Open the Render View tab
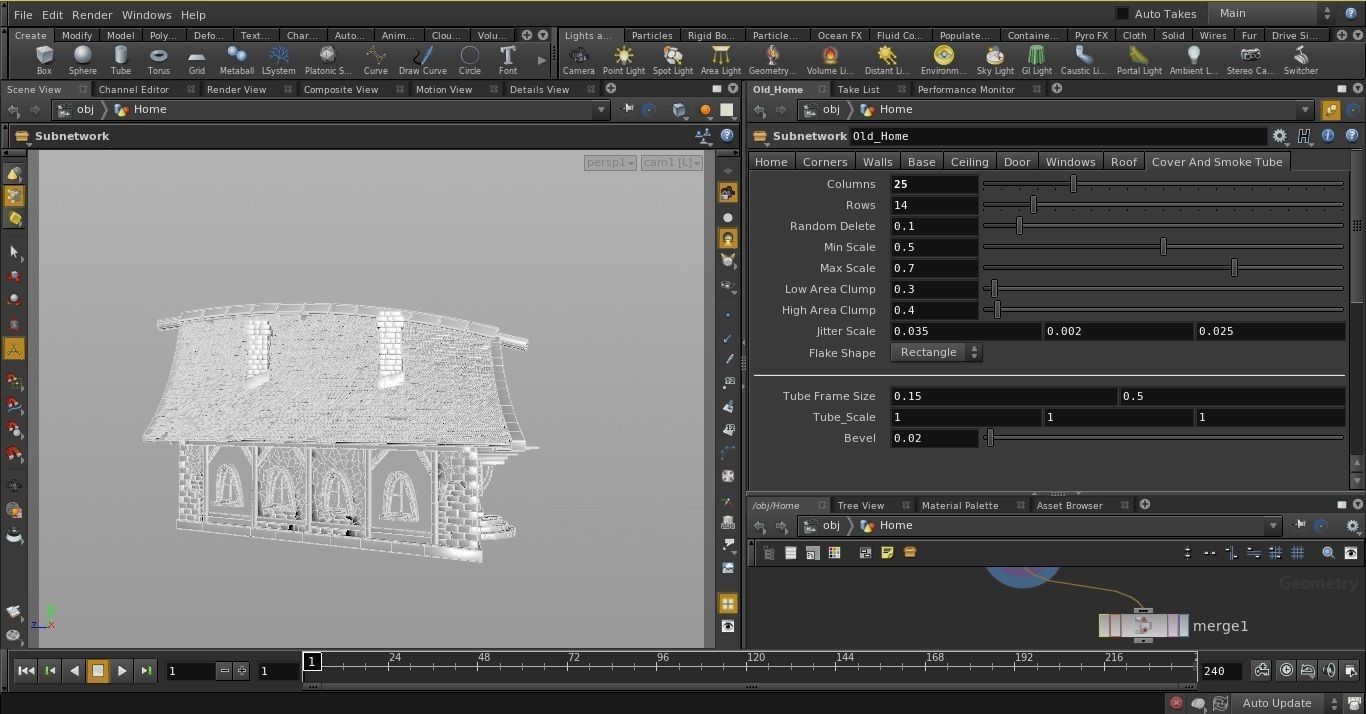Viewport: 1366px width, 714px height. tap(237, 89)
